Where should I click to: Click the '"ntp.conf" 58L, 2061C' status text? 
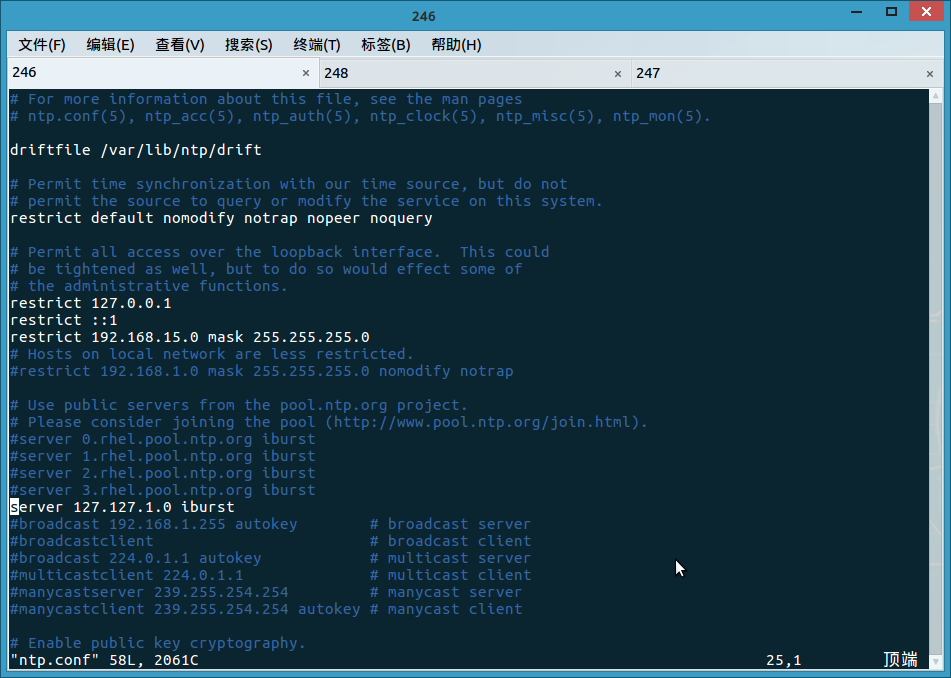104,660
